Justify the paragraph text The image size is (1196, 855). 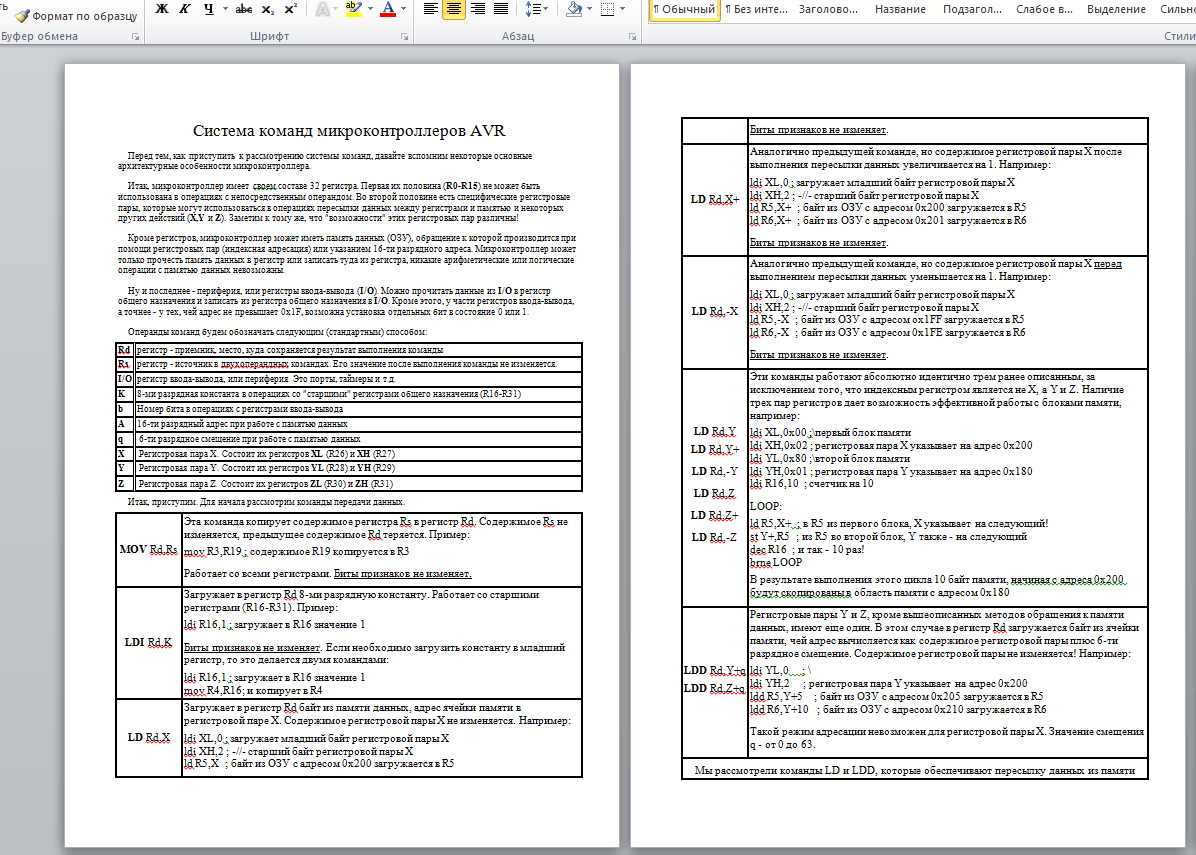click(x=501, y=9)
